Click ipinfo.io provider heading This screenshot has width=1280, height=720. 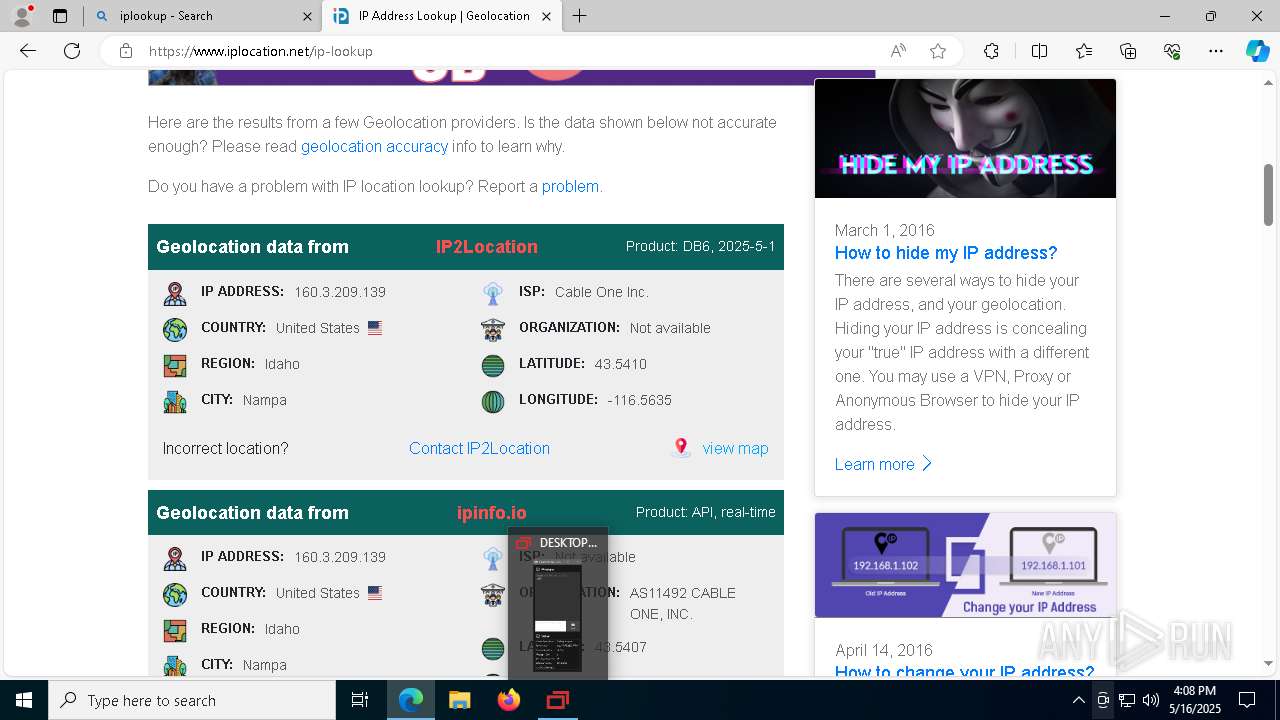point(491,512)
